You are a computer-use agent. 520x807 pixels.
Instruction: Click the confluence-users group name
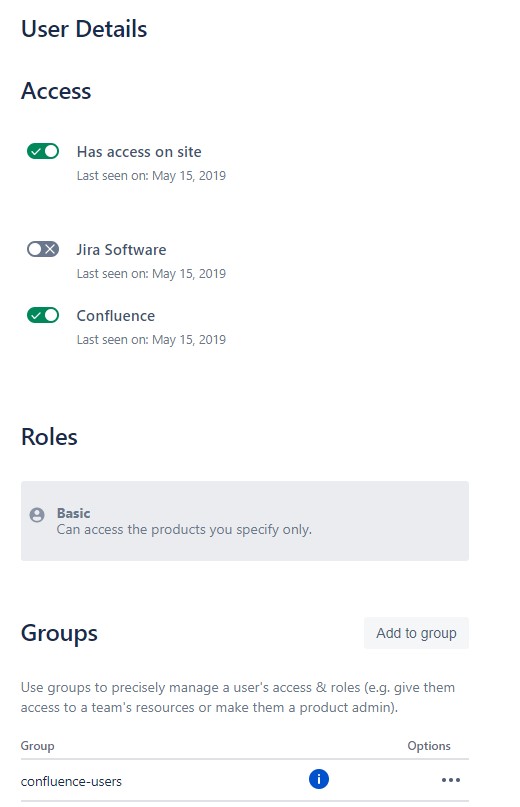(x=71, y=781)
